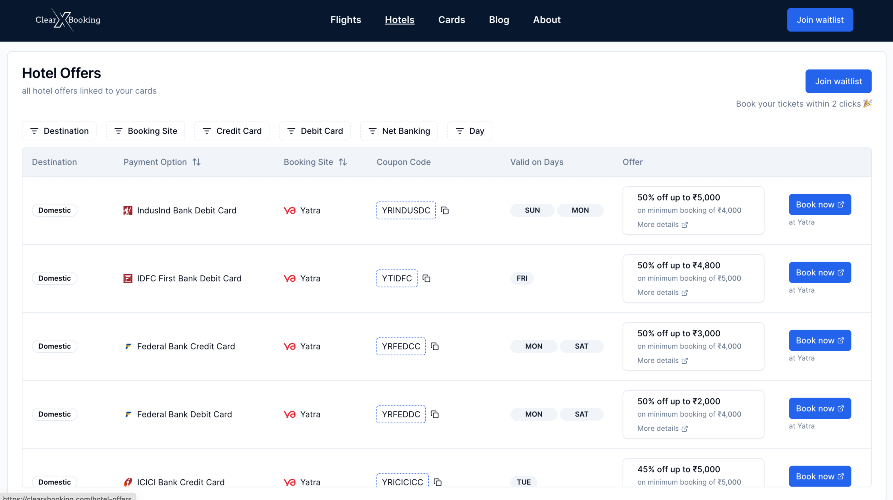Screen dimensions: 893x500
Task: Copy the YRFEDCC coupon code
Action: 435,346
